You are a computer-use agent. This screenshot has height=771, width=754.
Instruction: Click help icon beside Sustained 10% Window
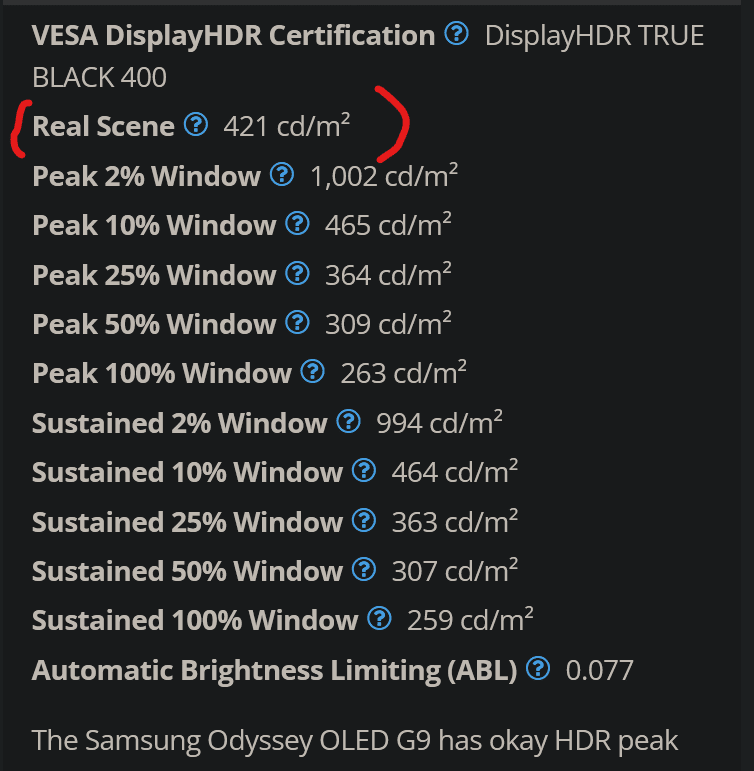(364, 471)
